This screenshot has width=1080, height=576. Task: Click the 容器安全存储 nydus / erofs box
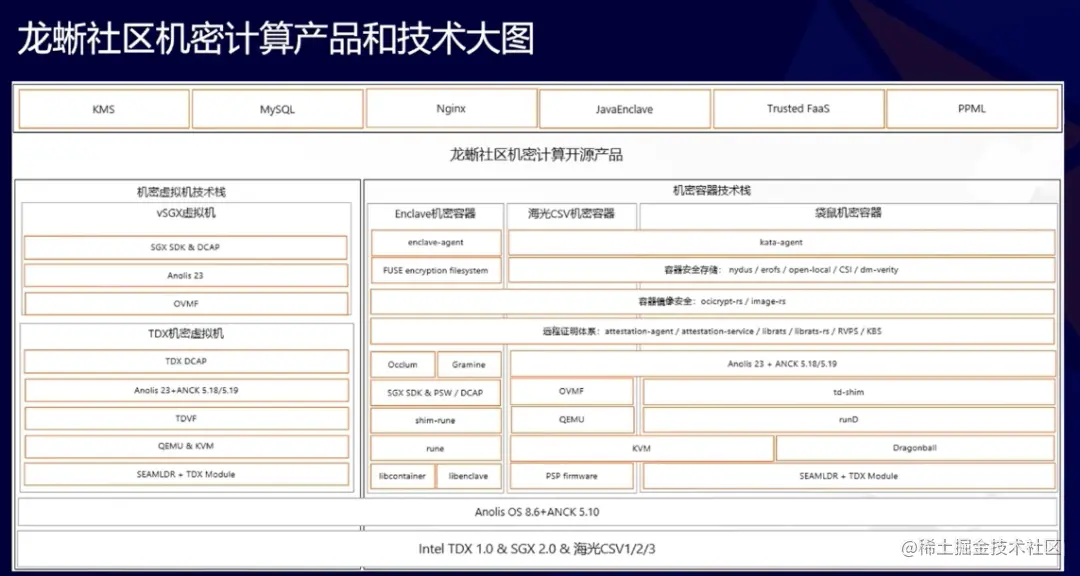click(781, 270)
